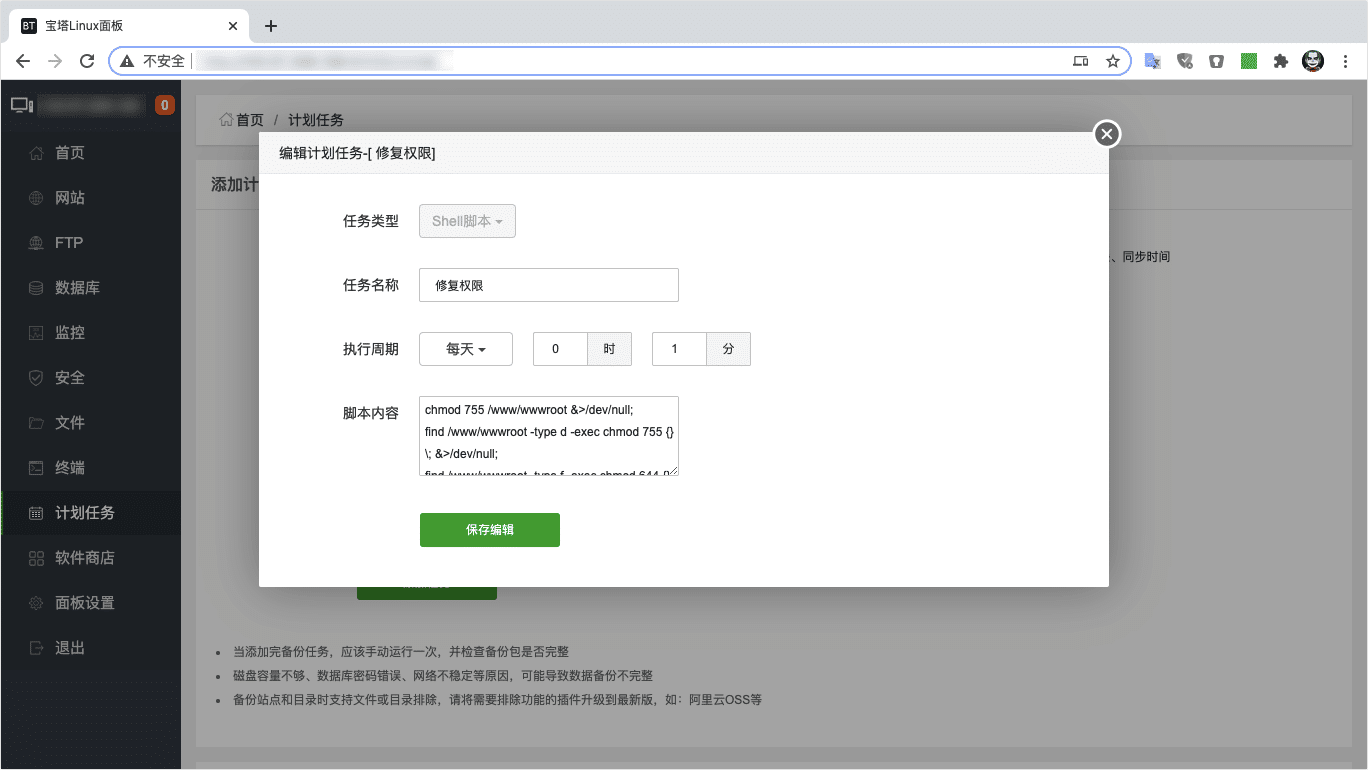This screenshot has width=1368, height=770.
Task: Open the 每天 execution cycle dropdown
Action: click(x=466, y=349)
